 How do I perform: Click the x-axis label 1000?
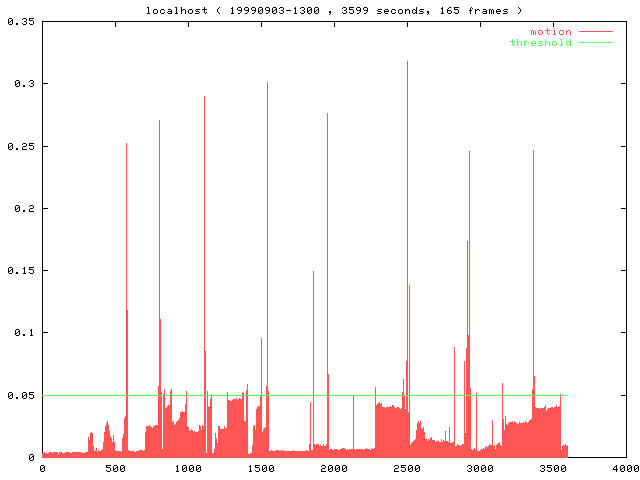pos(187,468)
